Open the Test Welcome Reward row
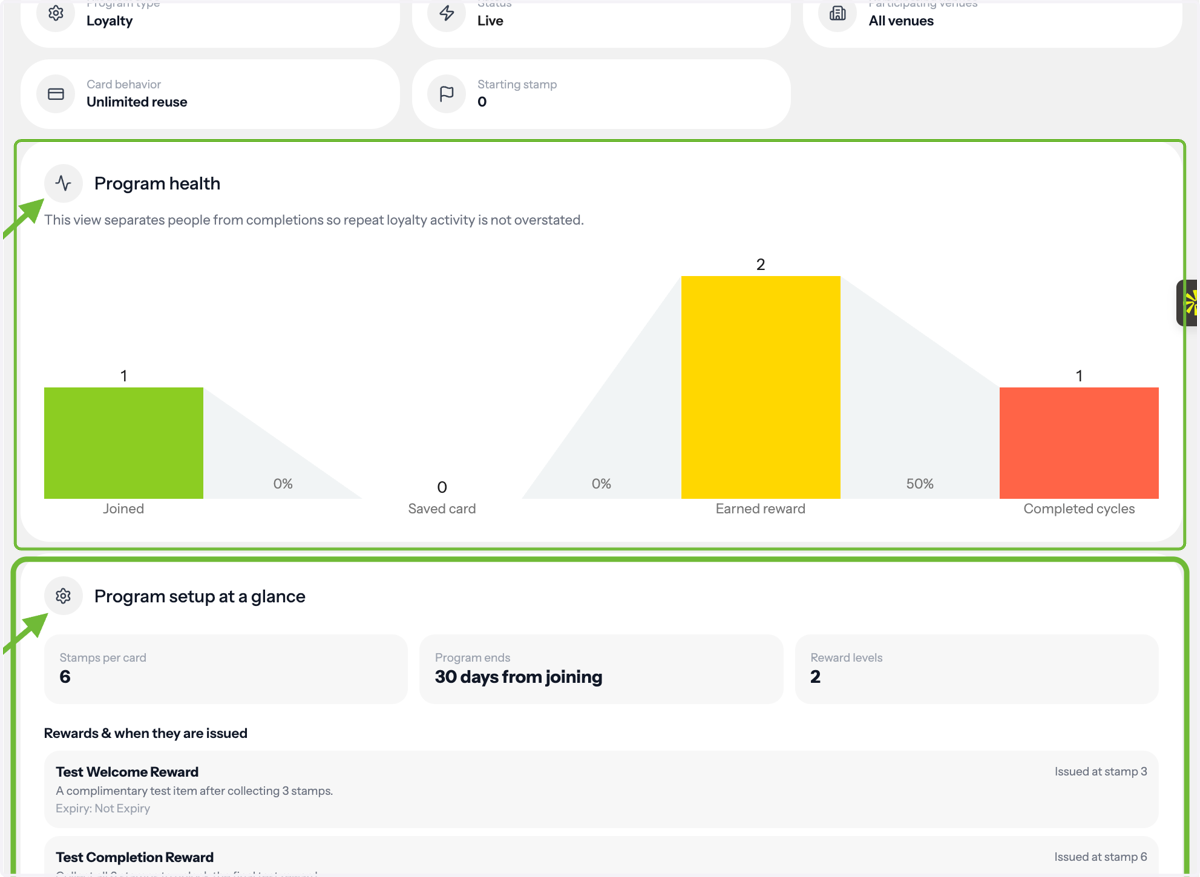The width and height of the screenshot is (1200, 877). [x=601, y=789]
